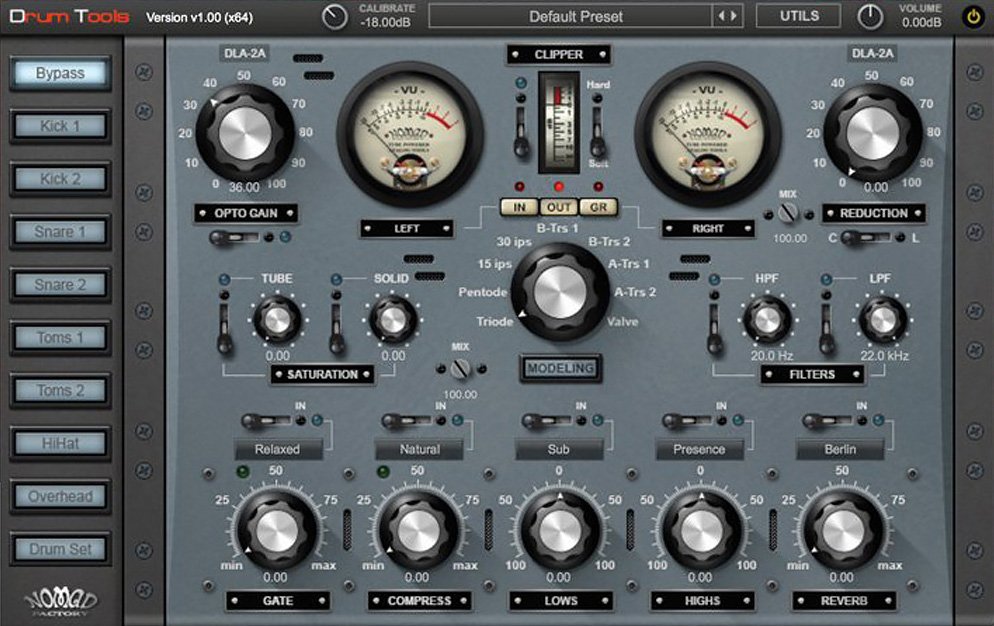Switch to the Snare 1 channel
994x626 pixels.
click(x=58, y=232)
